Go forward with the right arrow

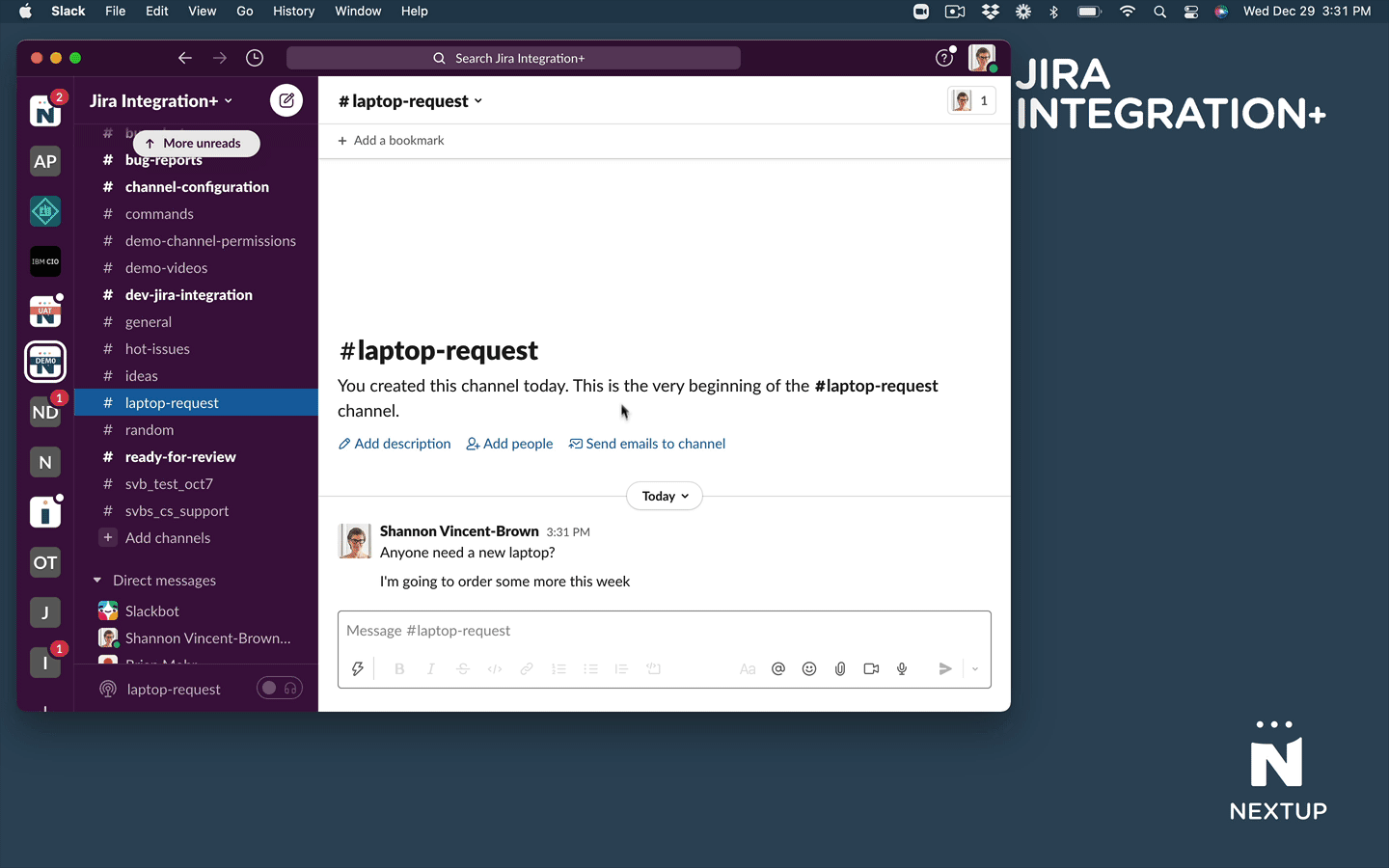[x=220, y=58]
